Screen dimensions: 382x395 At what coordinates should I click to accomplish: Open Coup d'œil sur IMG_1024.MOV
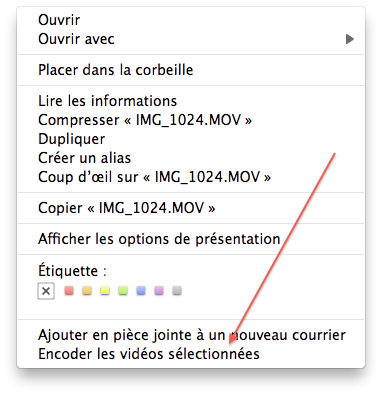click(191, 177)
